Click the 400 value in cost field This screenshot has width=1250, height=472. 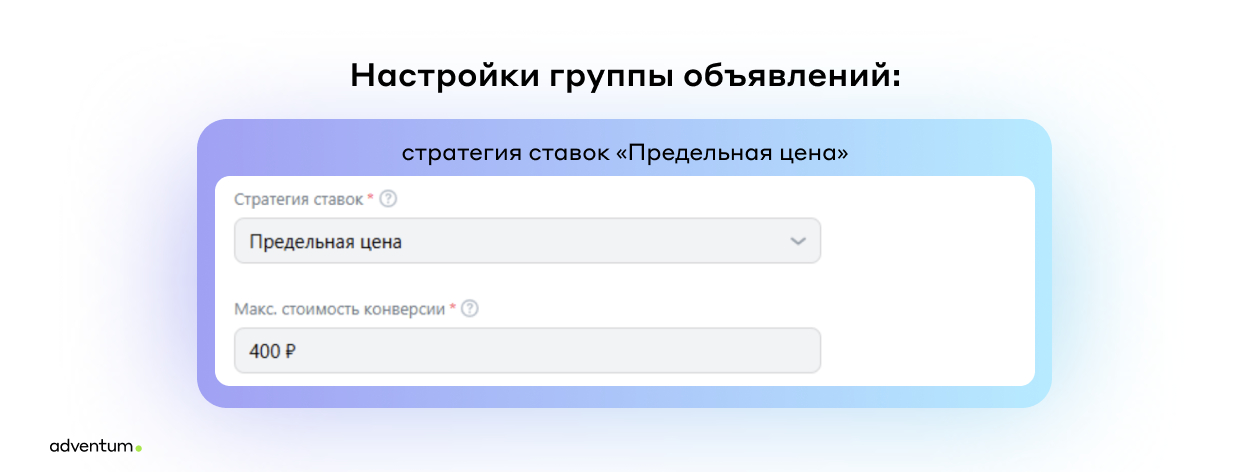pyautogui.click(x=264, y=352)
